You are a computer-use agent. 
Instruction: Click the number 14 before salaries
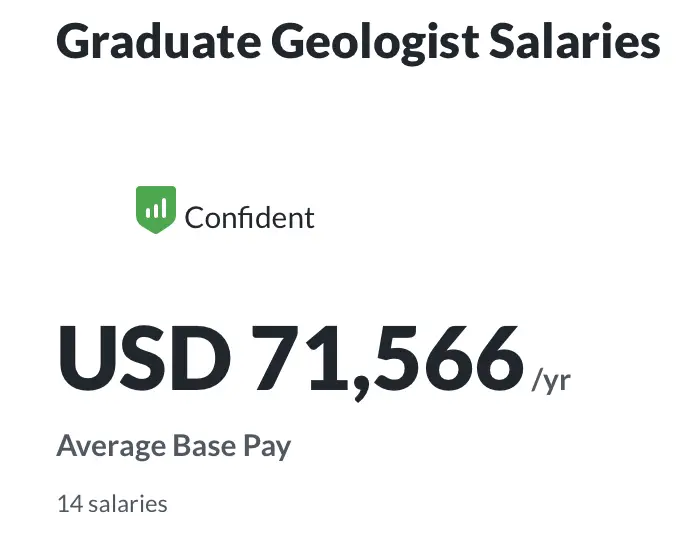70,504
